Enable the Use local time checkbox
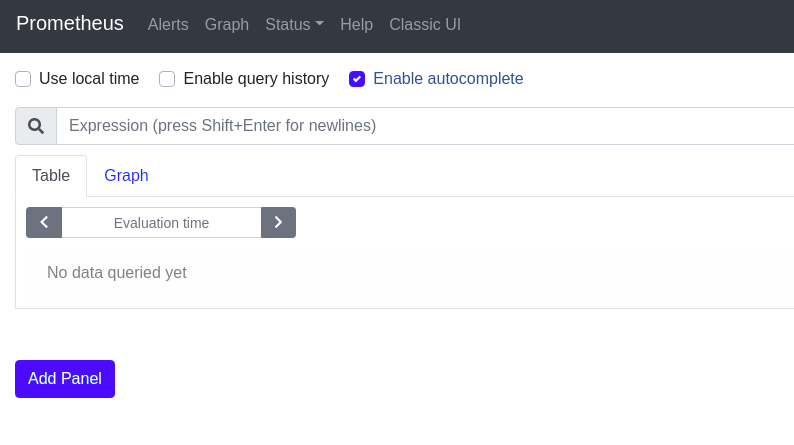 (23, 79)
